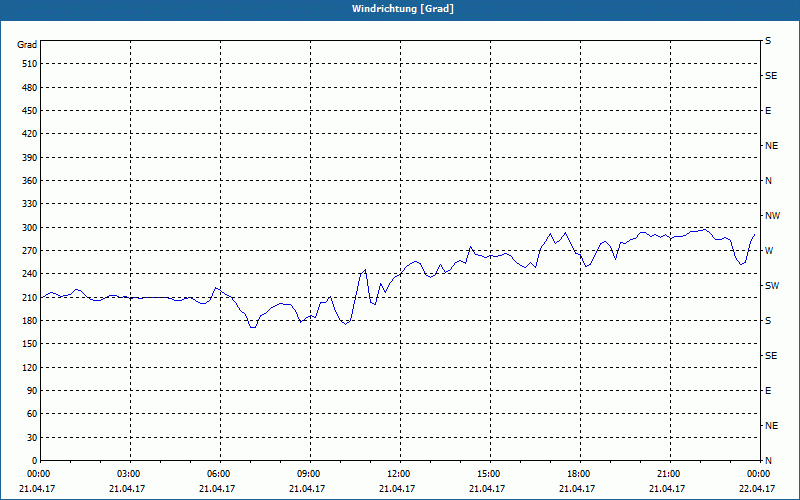Click the 150 y-axis label

click(x=30, y=344)
